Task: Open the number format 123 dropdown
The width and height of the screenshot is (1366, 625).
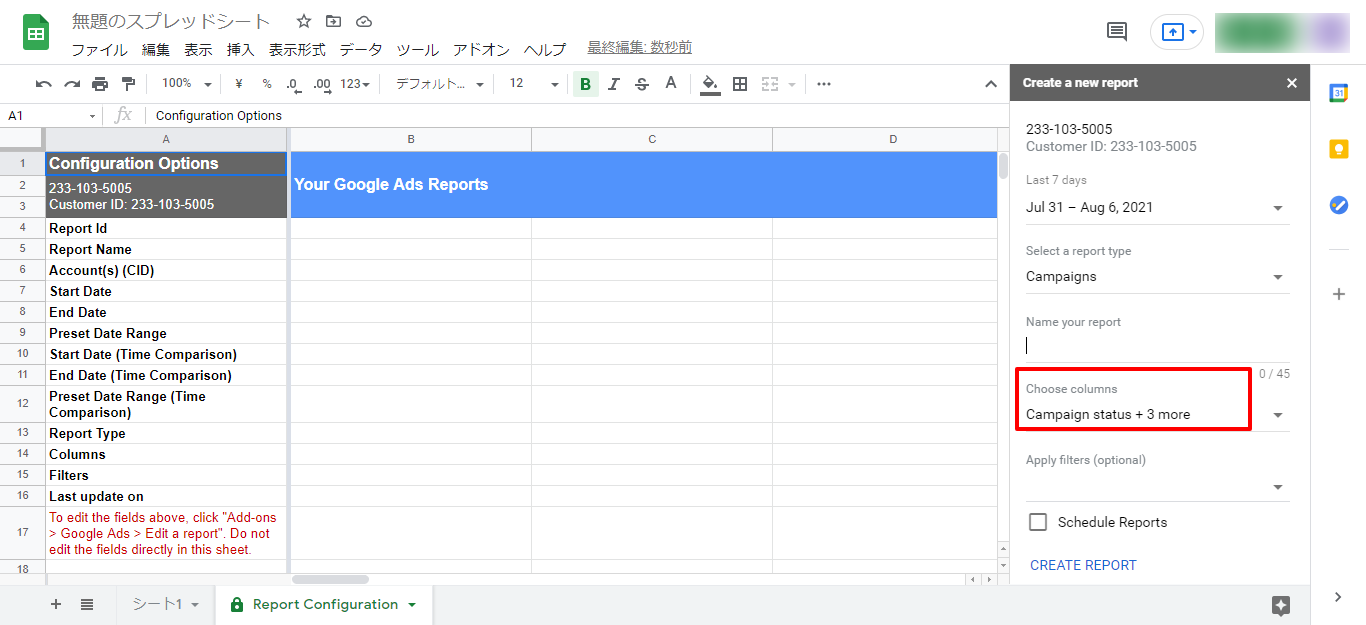Action: (x=355, y=84)
